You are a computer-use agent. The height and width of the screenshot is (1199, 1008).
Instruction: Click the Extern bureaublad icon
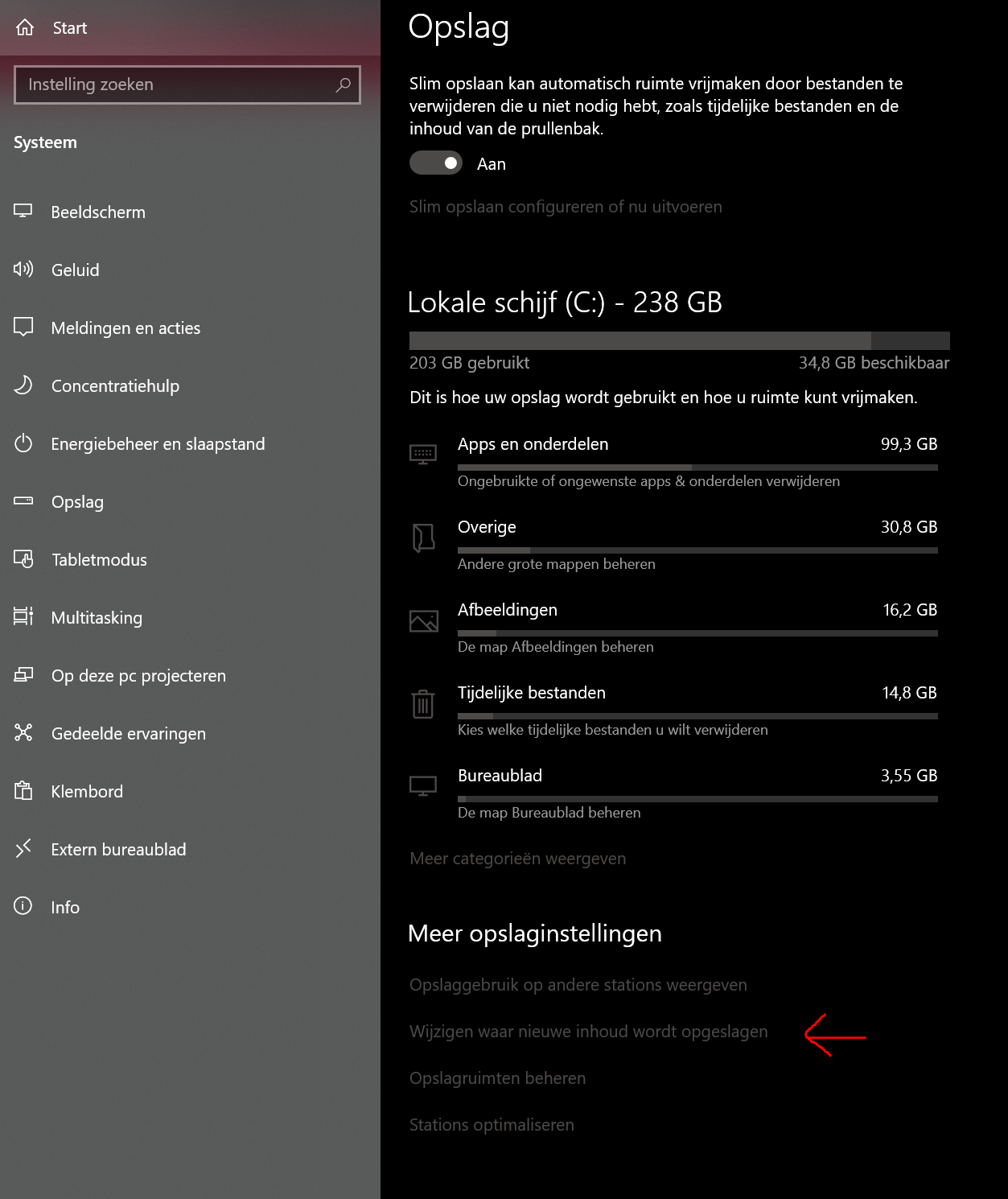tap(23, 848)
